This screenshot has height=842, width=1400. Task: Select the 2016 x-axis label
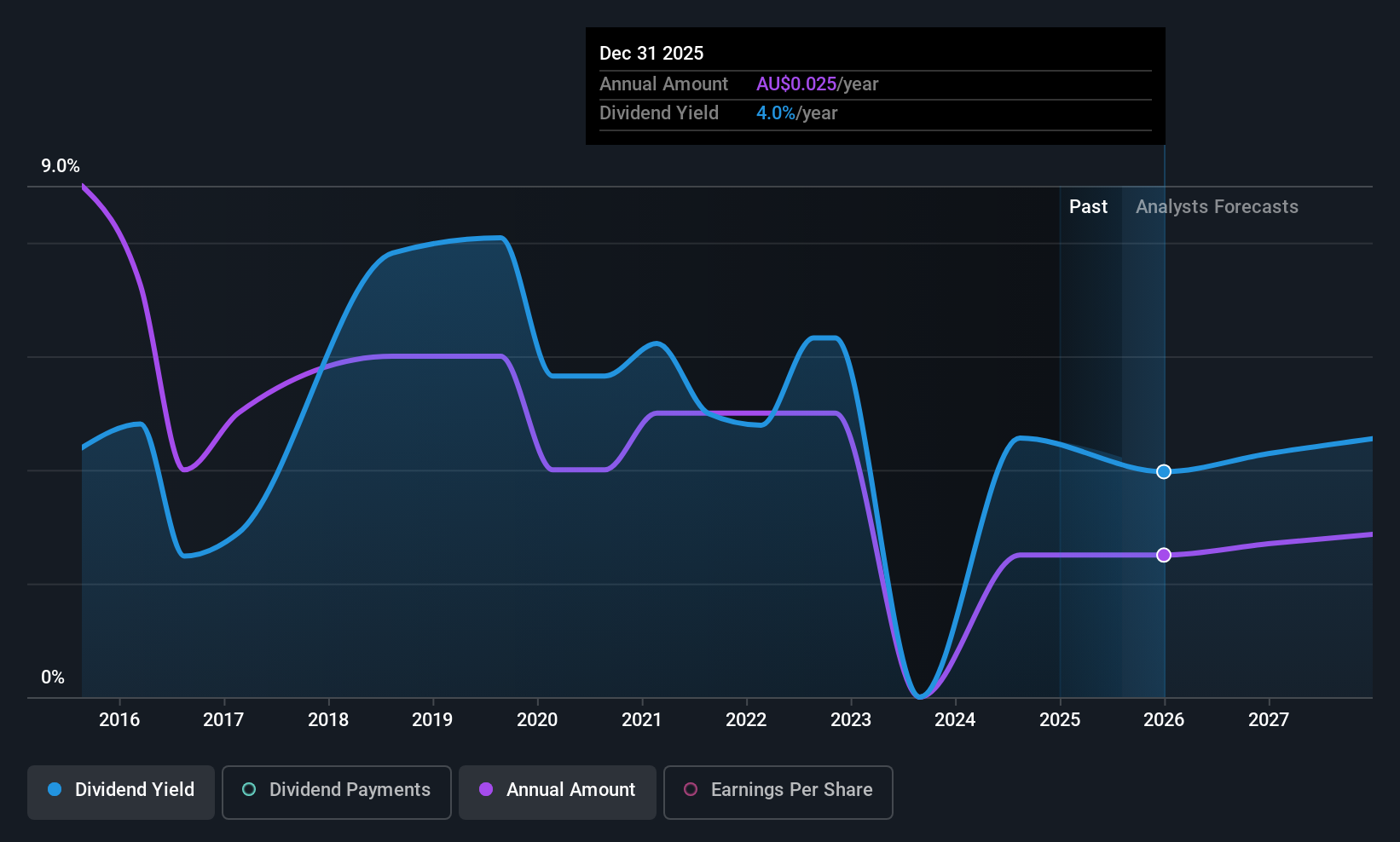[119, 719]
